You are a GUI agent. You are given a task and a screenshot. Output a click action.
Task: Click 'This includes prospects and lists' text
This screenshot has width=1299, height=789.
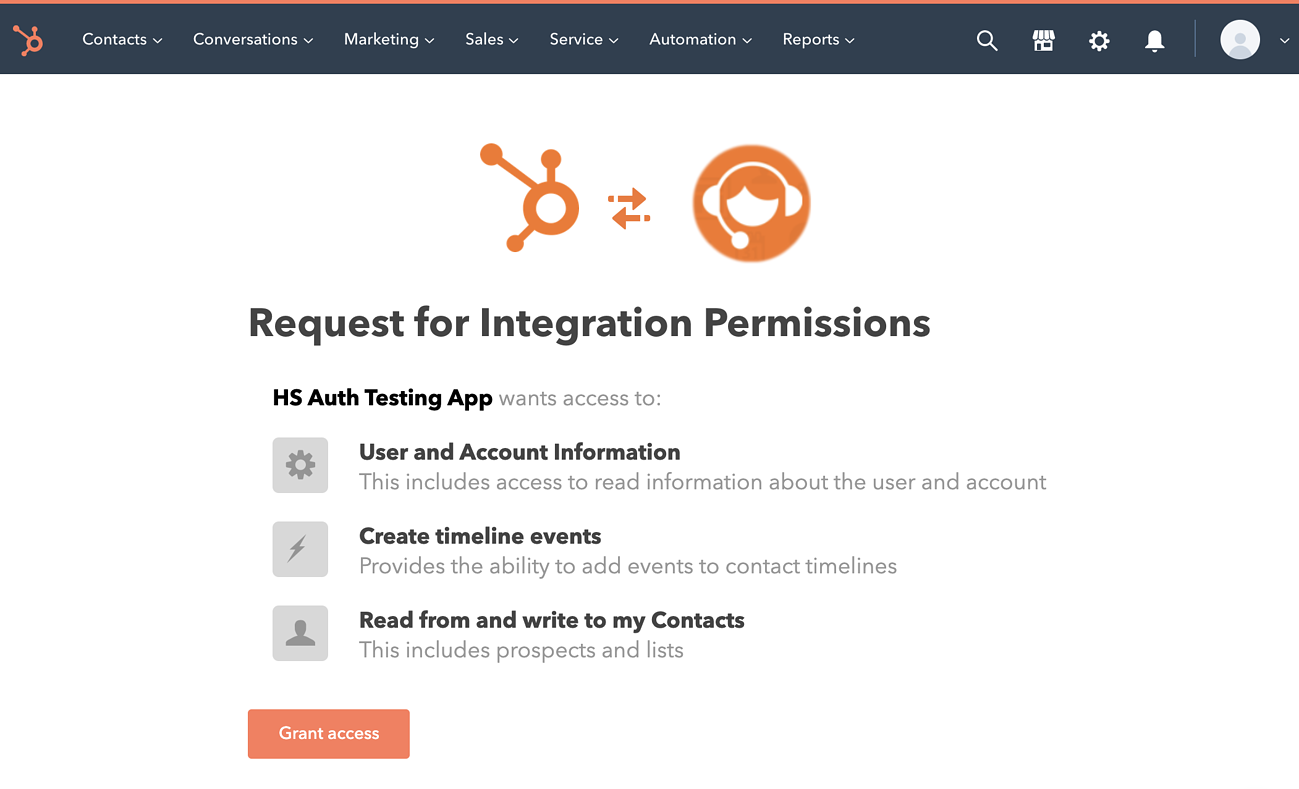[x=521, y=650]
